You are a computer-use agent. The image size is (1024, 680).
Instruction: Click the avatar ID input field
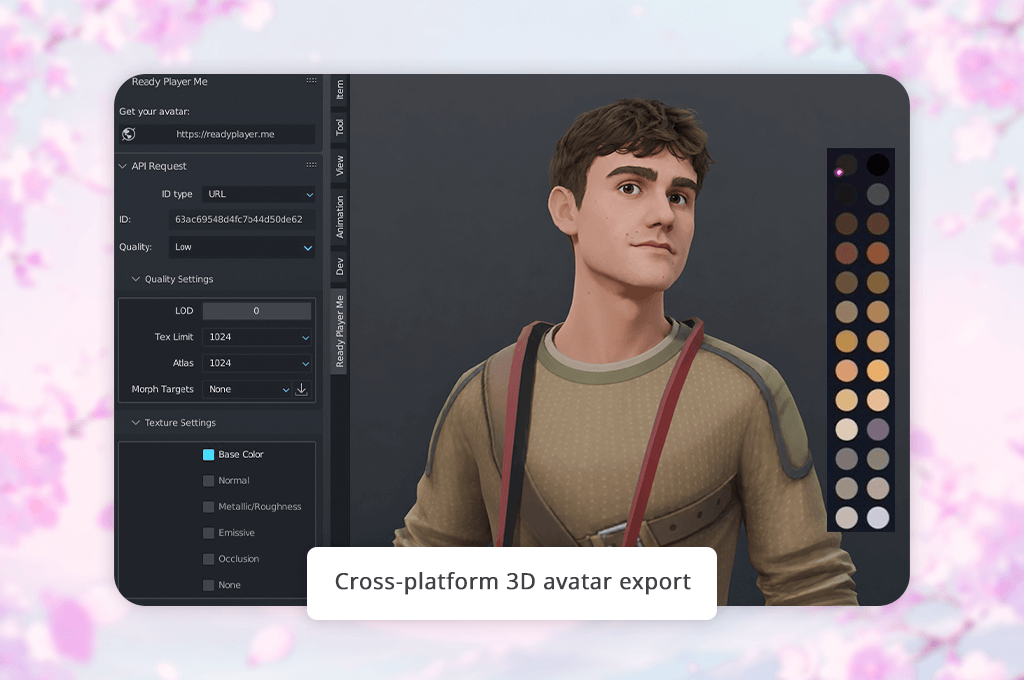[242, 219]
